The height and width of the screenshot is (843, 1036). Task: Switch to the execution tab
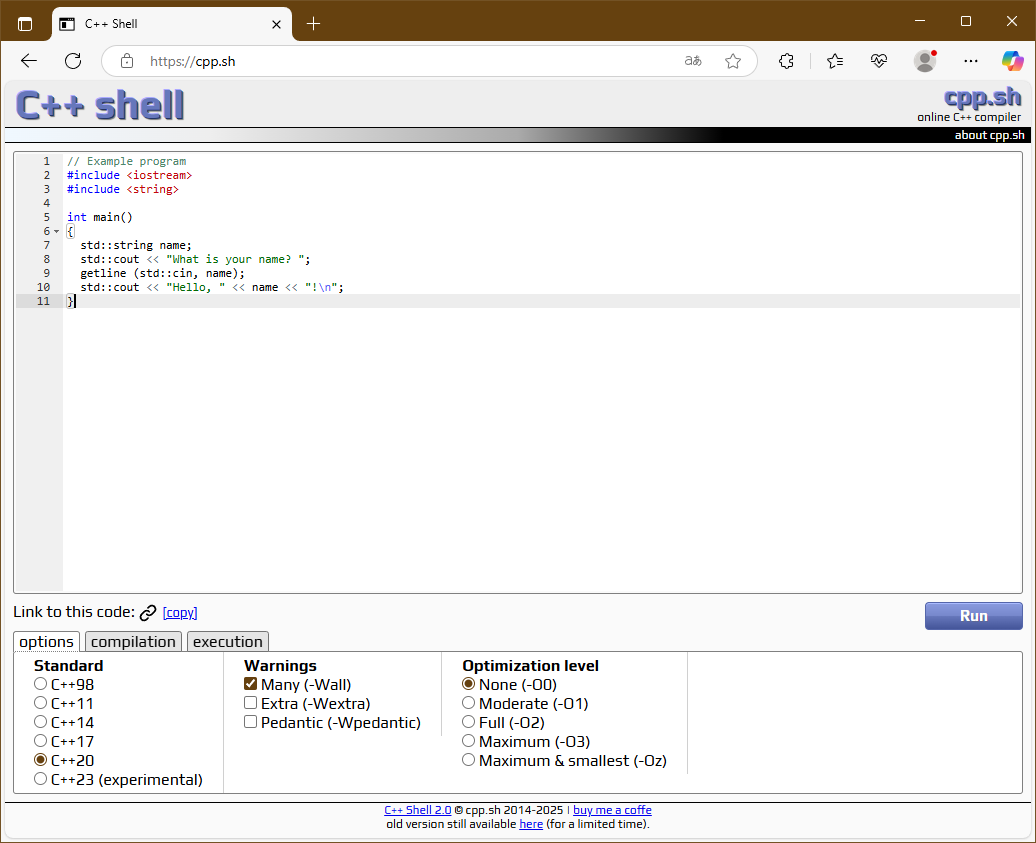(227, 641)
